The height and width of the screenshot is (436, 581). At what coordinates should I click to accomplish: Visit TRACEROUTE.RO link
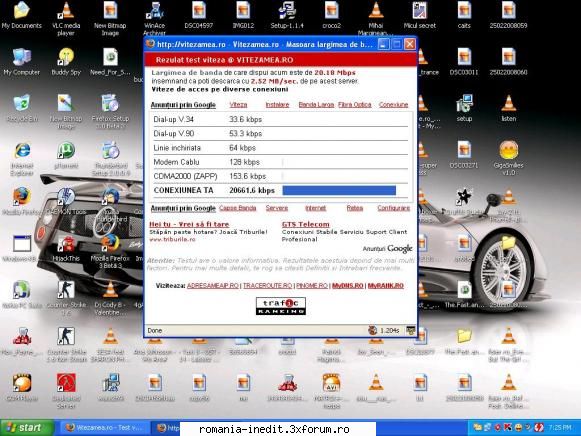268,286
